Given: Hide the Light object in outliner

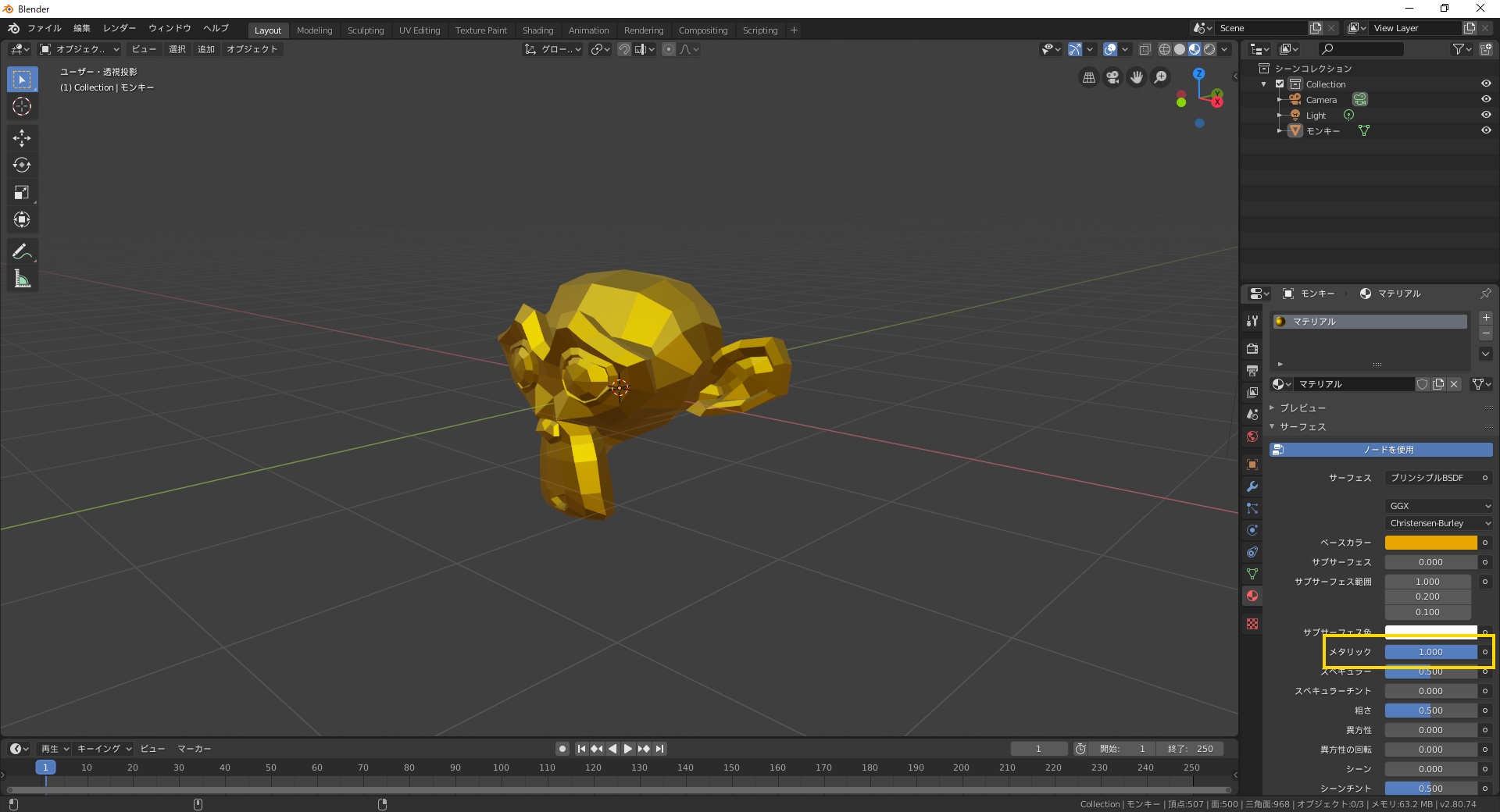Looking at the screenshot, I should point(1486,115).
